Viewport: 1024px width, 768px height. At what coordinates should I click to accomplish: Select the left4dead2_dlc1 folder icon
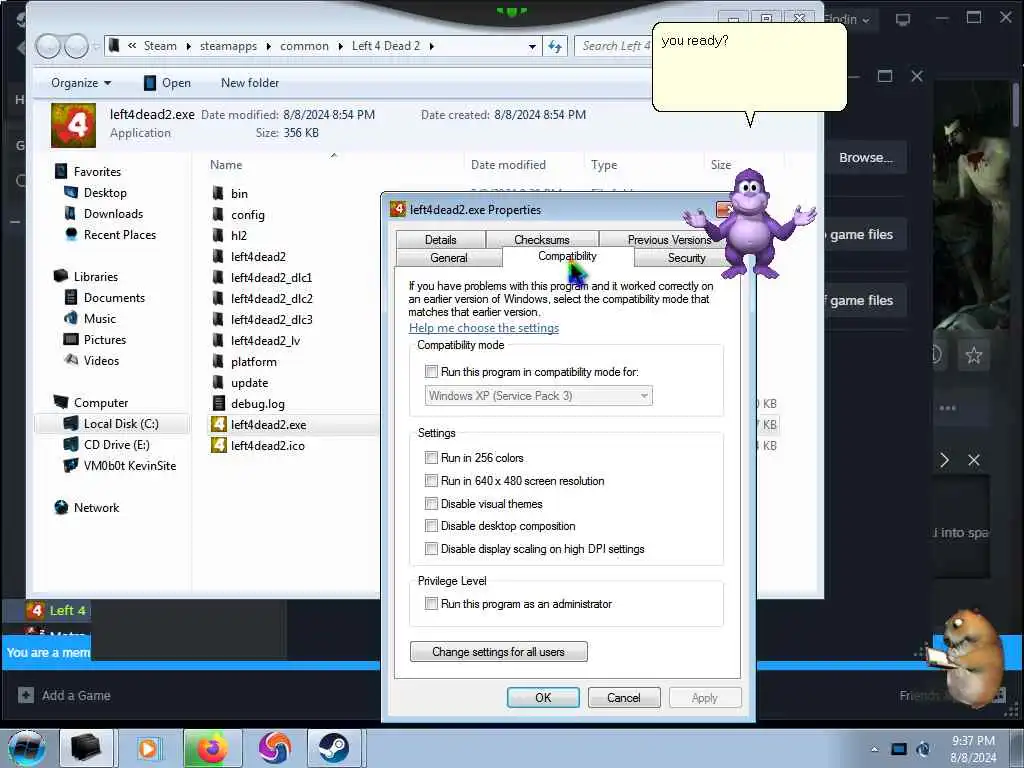coord(218,278)
